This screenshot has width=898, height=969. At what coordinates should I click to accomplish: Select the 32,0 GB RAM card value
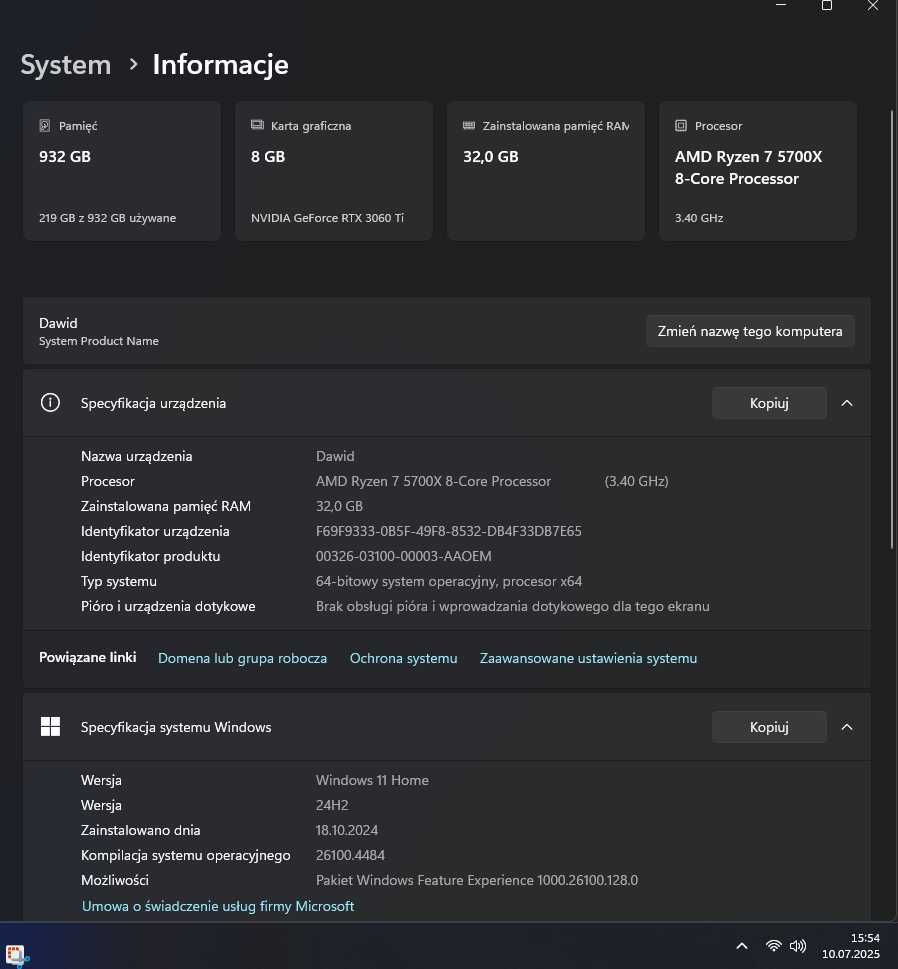[491, 156]
